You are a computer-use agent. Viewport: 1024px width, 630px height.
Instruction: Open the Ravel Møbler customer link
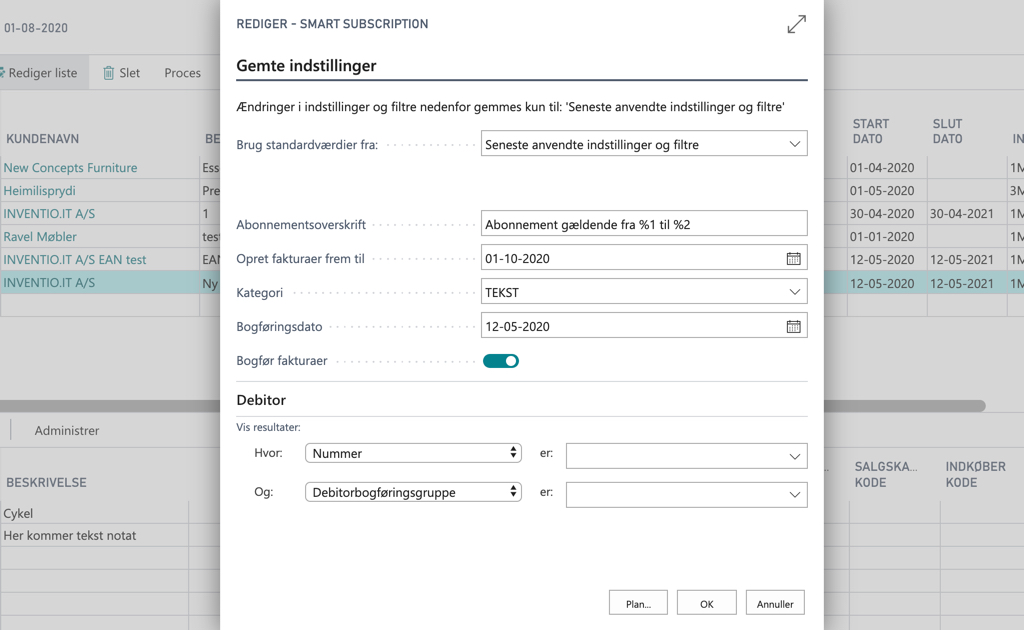coord(40,236)
